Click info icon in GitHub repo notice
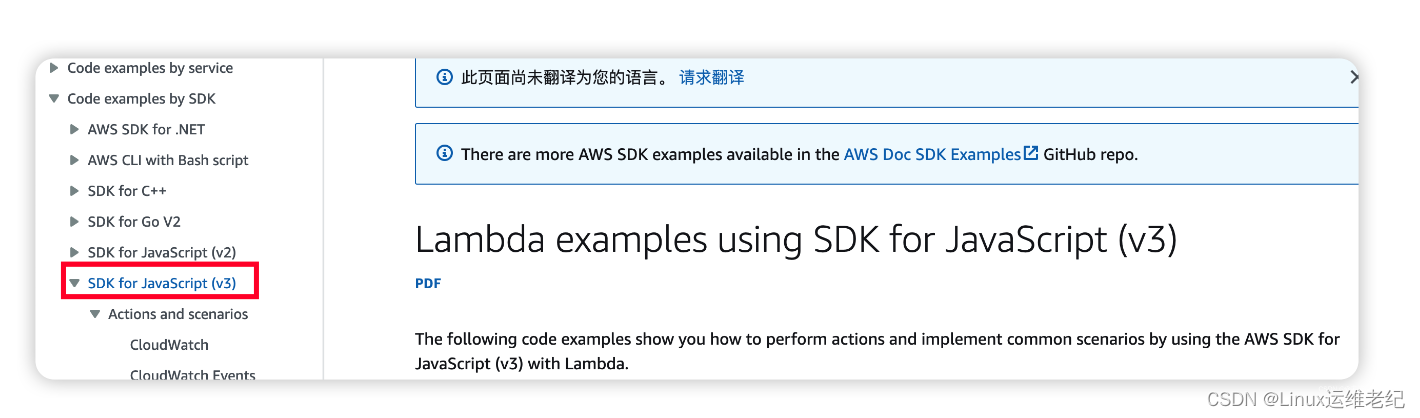Screen dimensions: 1420x418 point(445,154)
